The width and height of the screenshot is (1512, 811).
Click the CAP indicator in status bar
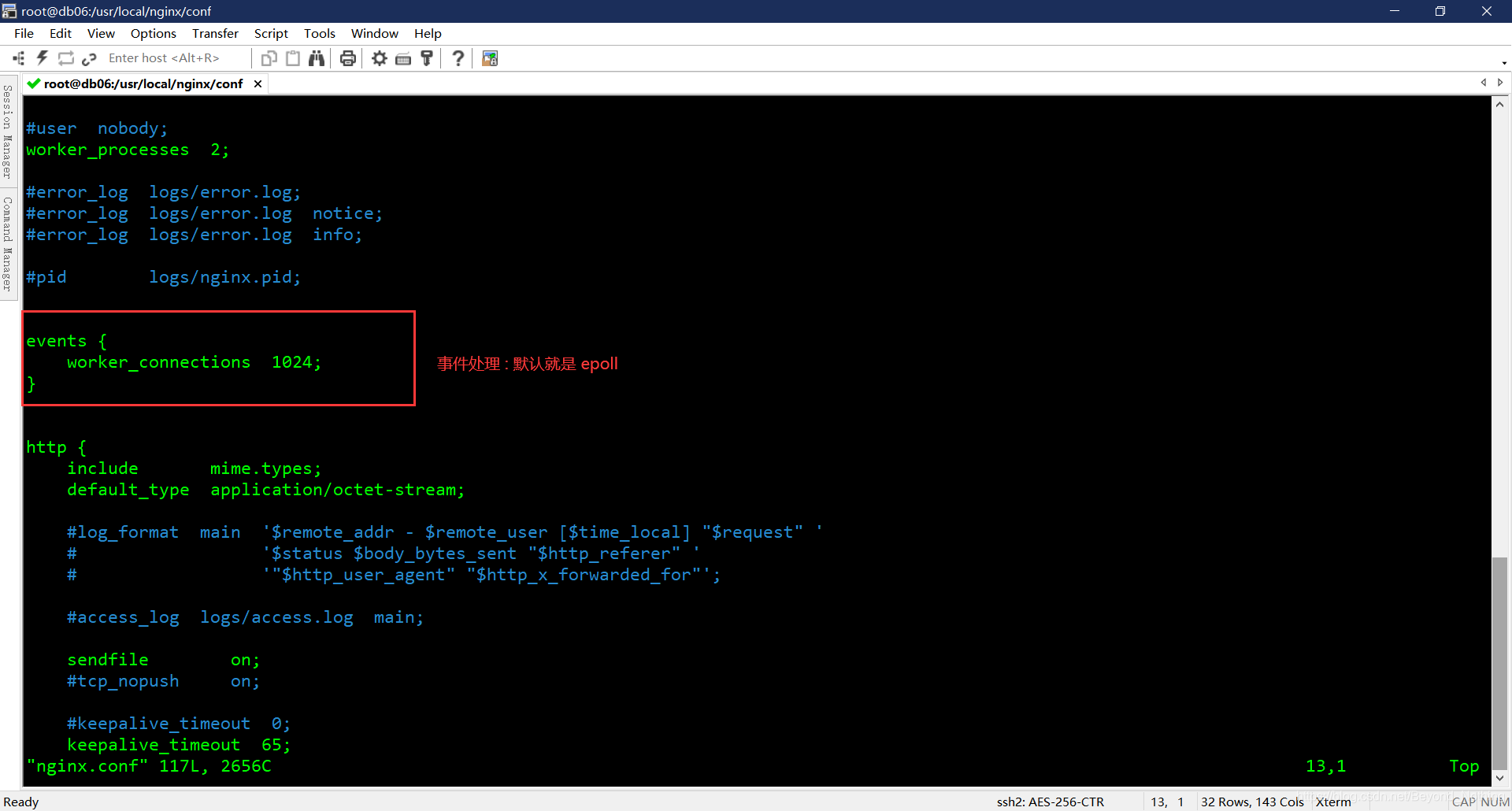tap(1463, 802)
